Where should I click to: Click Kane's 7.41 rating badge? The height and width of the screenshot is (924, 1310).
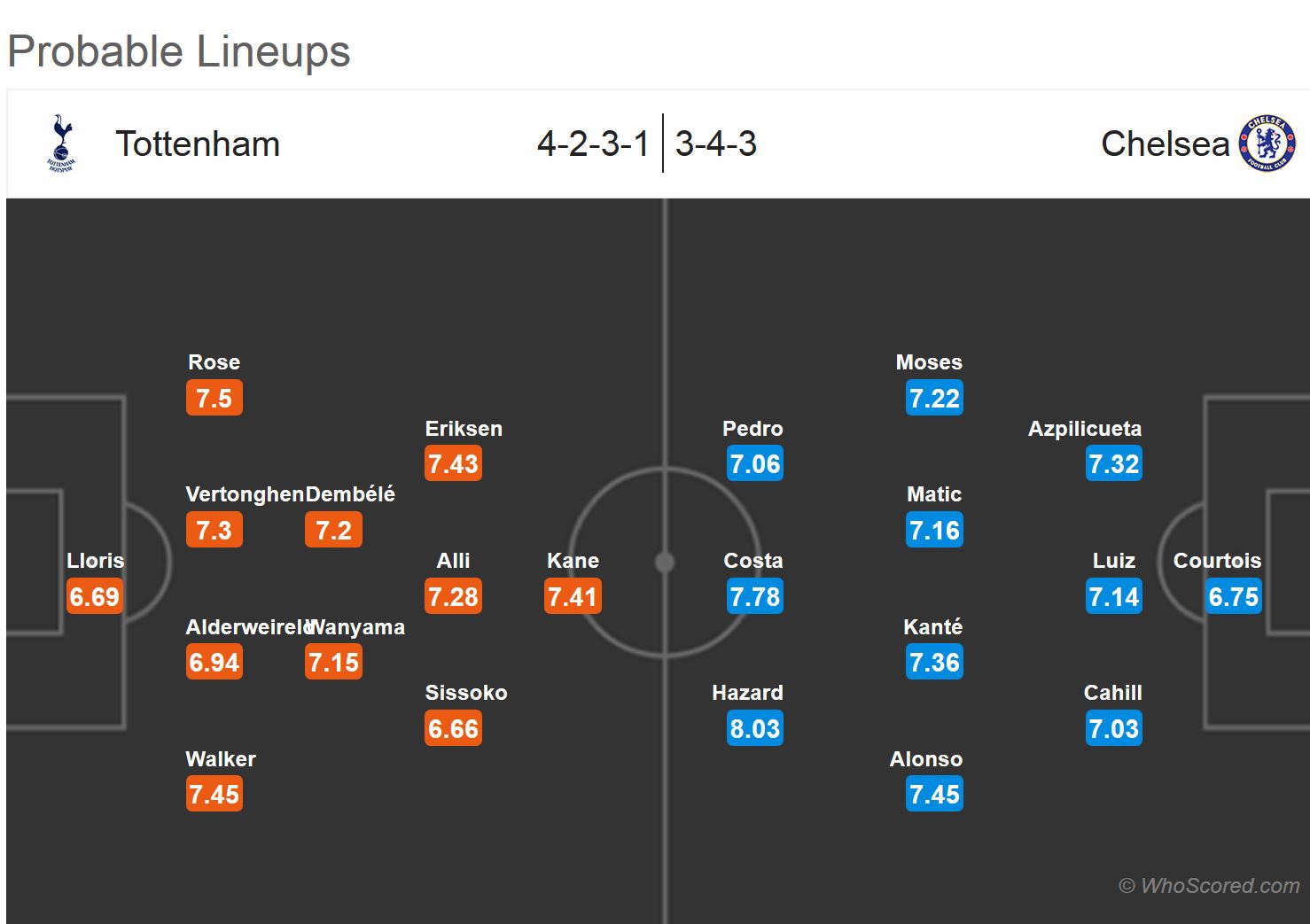coord(573,596)
